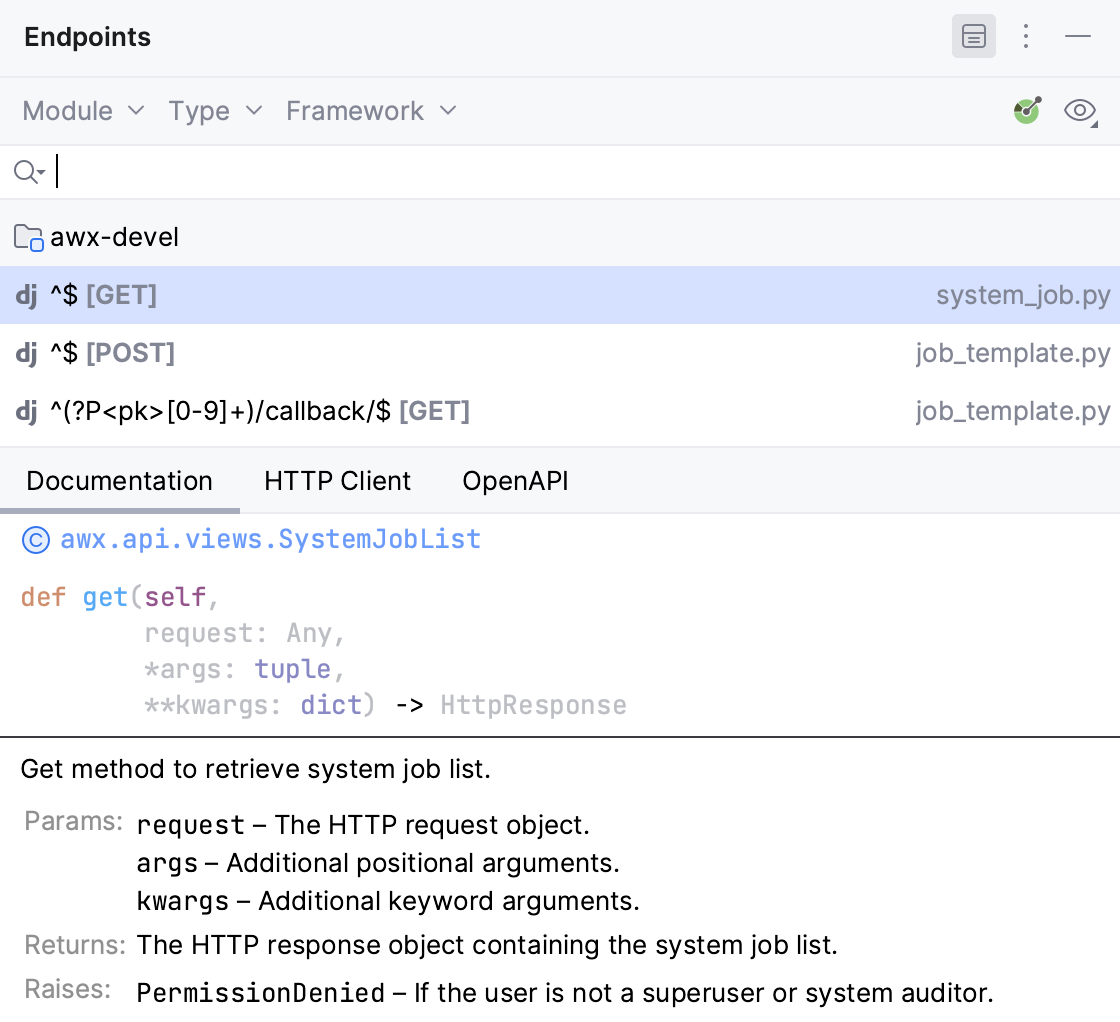Open the Endpoints options kebab menu

pos(1026,36)
